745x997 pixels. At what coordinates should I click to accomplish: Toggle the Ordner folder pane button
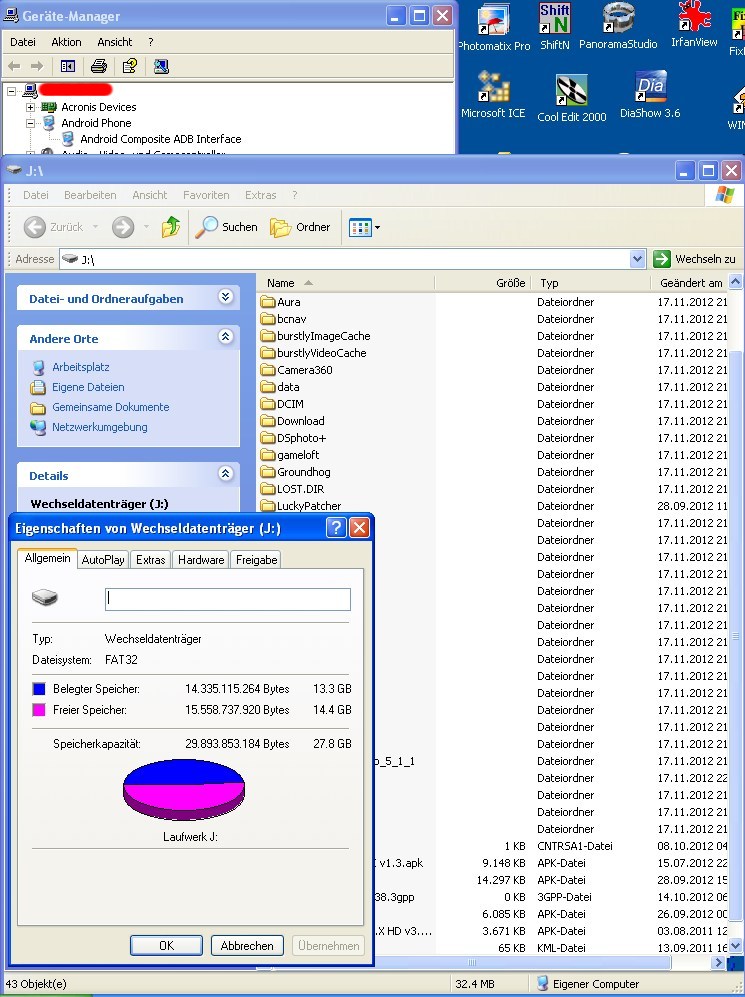pos(300,227)
